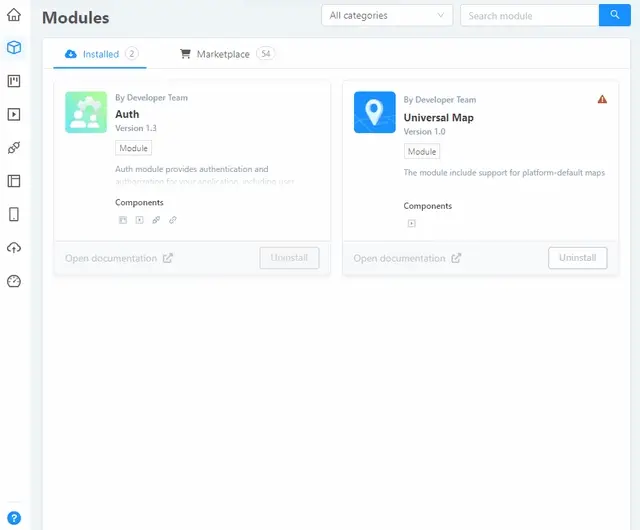Click the help question mark icon
The width and height of the screenshot is (640, 530).
tap(14, 517)
